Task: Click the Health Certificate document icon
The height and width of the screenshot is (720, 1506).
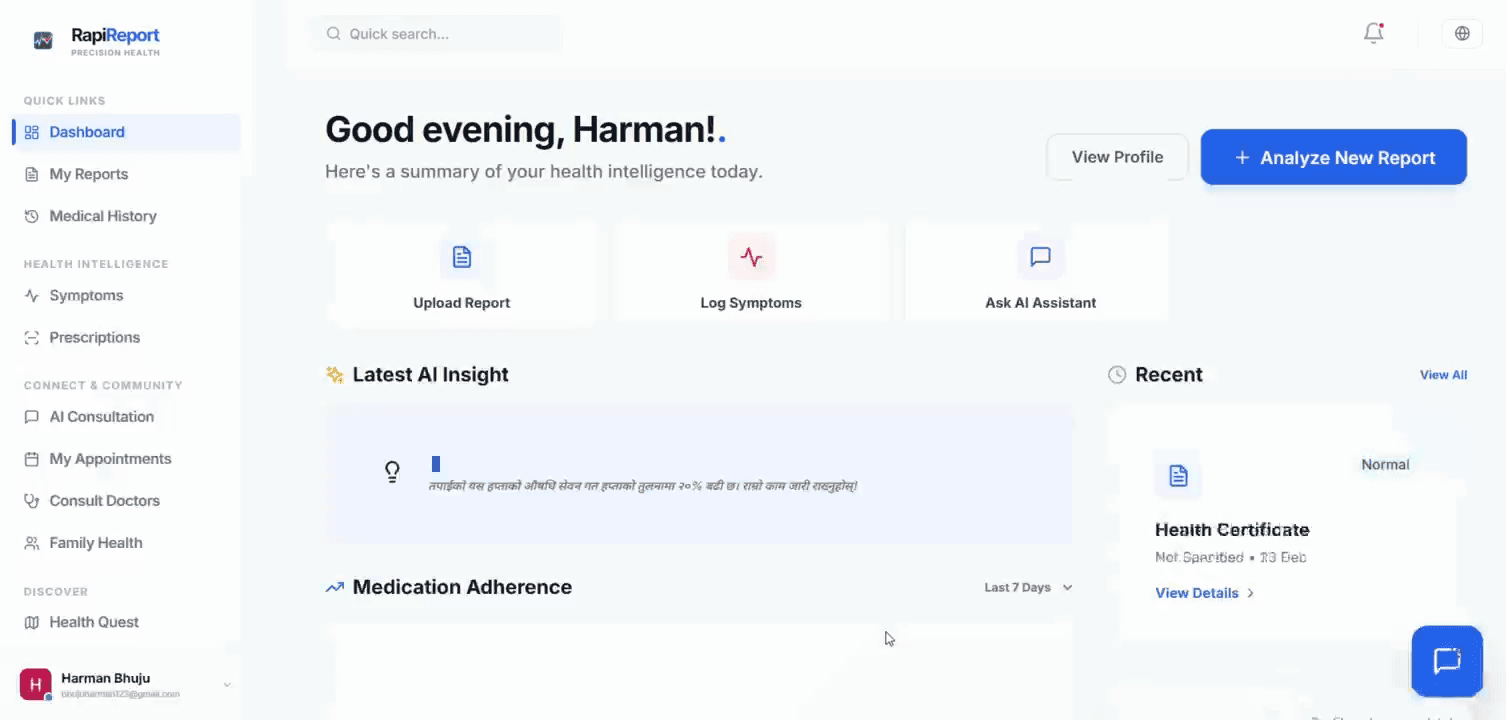Action: pyautogui.click(x=1178, y=475)
